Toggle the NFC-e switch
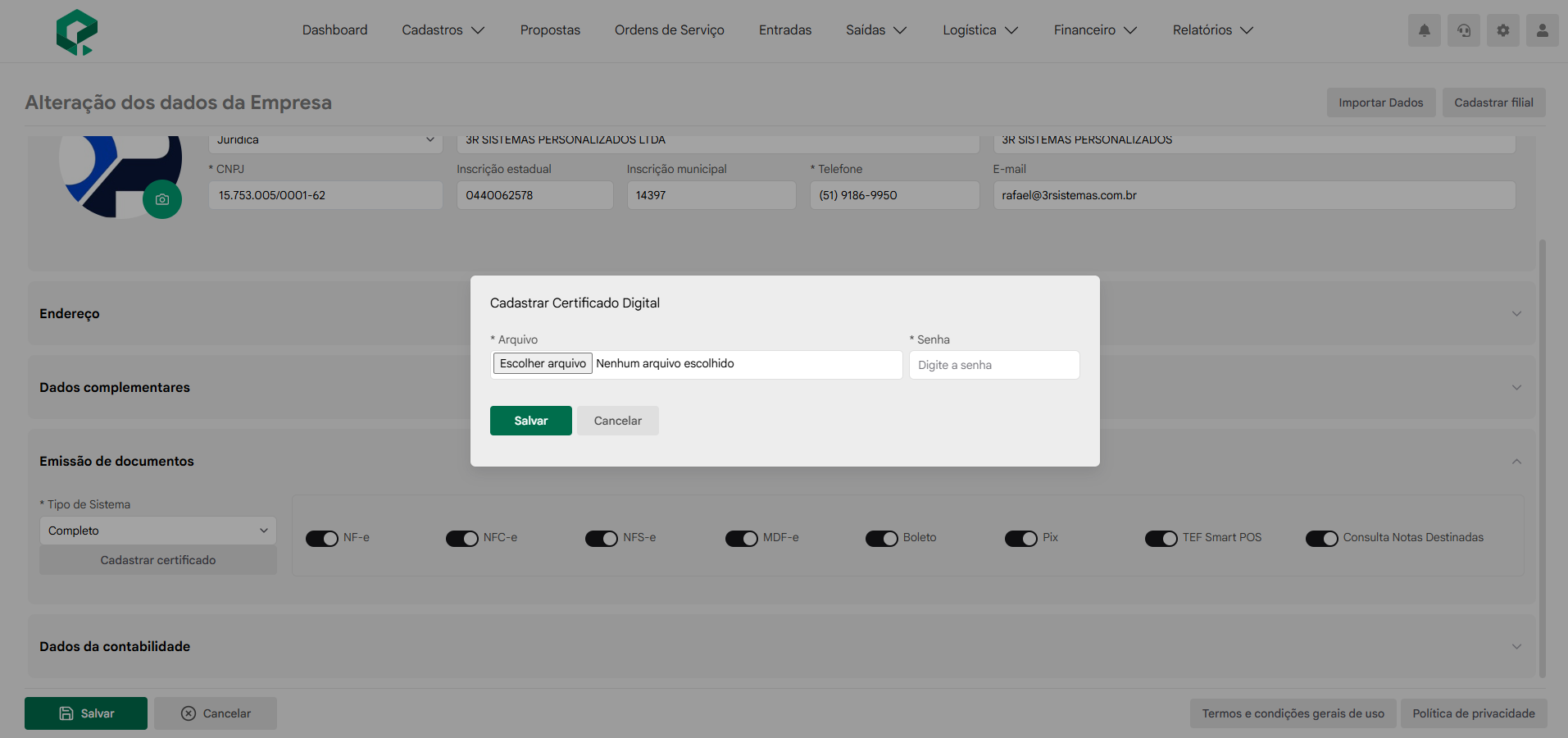The height and width of the screenshot is (738, 1568). pos(462,539)
